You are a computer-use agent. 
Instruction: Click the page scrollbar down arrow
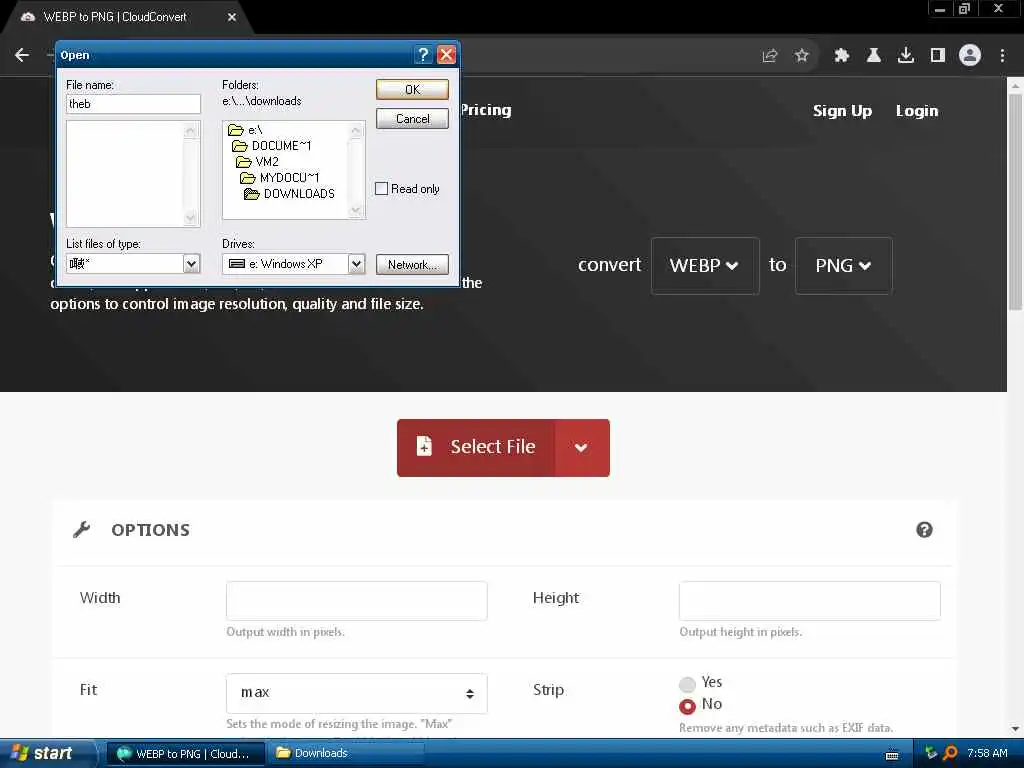pos(1015,729)
